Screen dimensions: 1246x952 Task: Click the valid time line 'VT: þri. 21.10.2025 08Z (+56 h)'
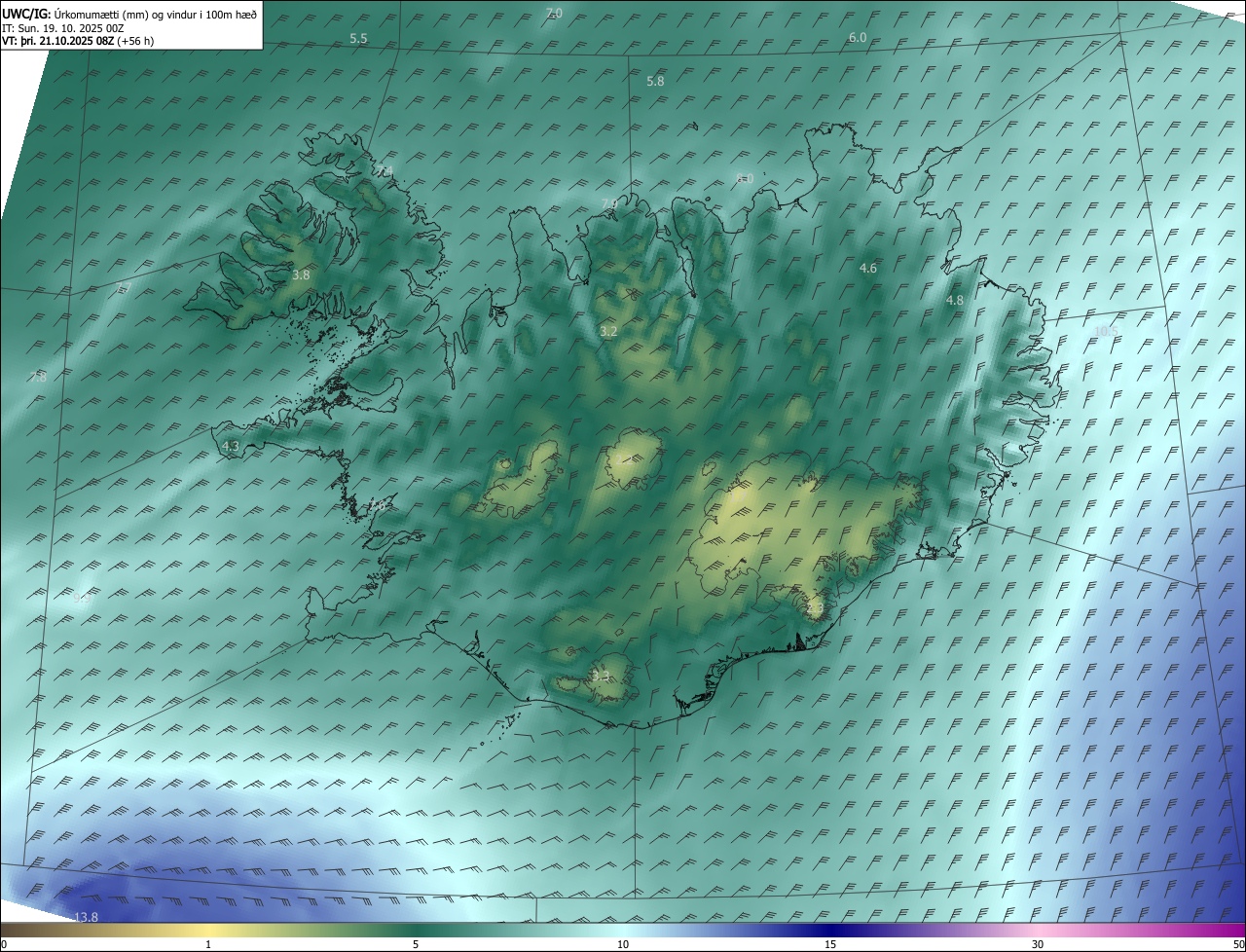tap(78, 41)
